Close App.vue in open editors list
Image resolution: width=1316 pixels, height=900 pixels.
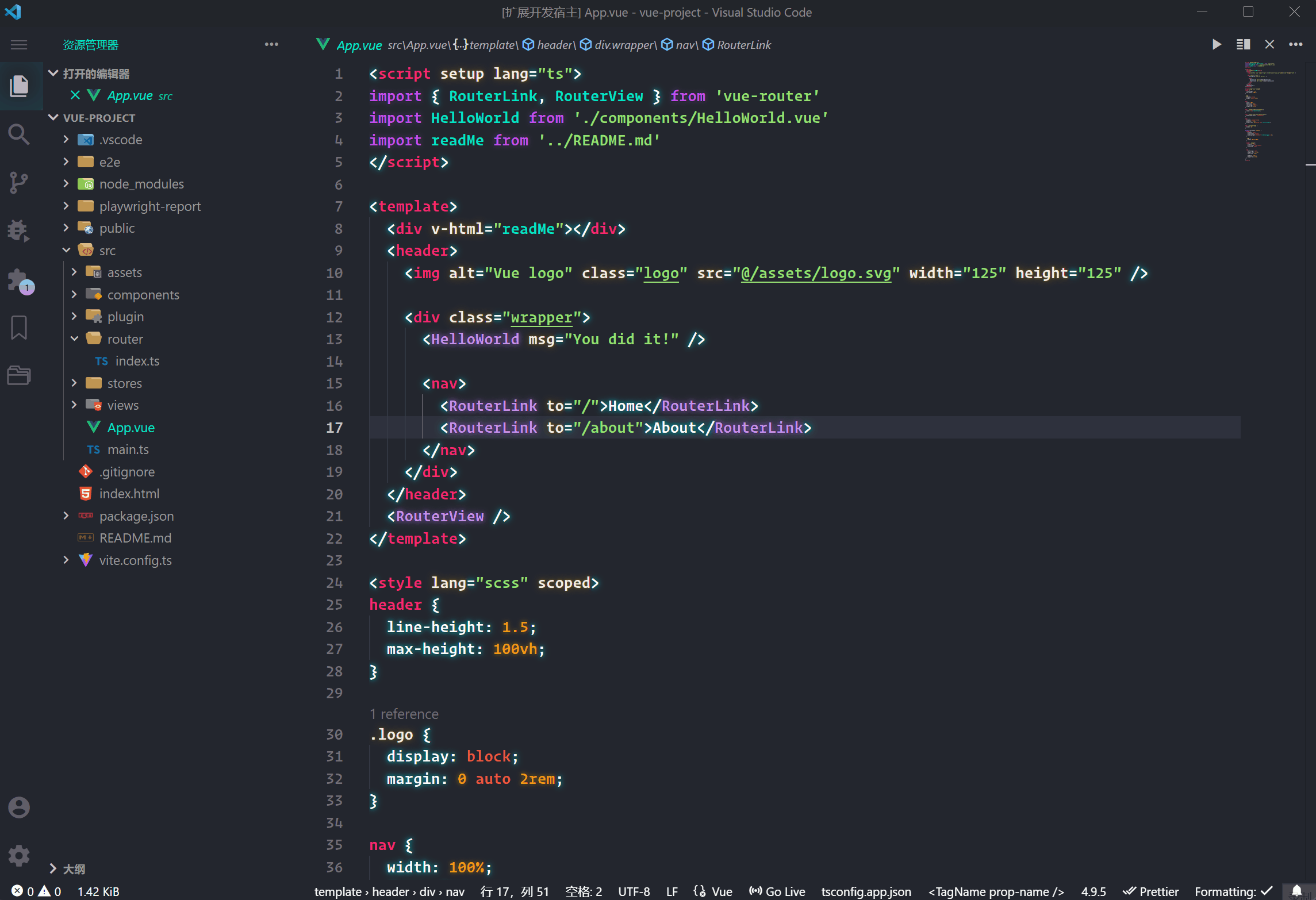[x=75, y=95]
